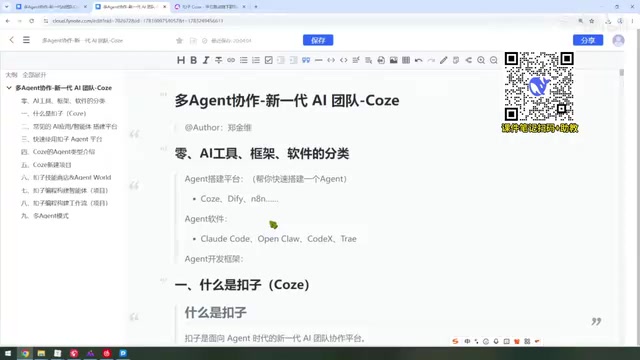This screenshot has height=360, width=640.
Task: Open the user avatar profile menu
Action: [618, 40]
